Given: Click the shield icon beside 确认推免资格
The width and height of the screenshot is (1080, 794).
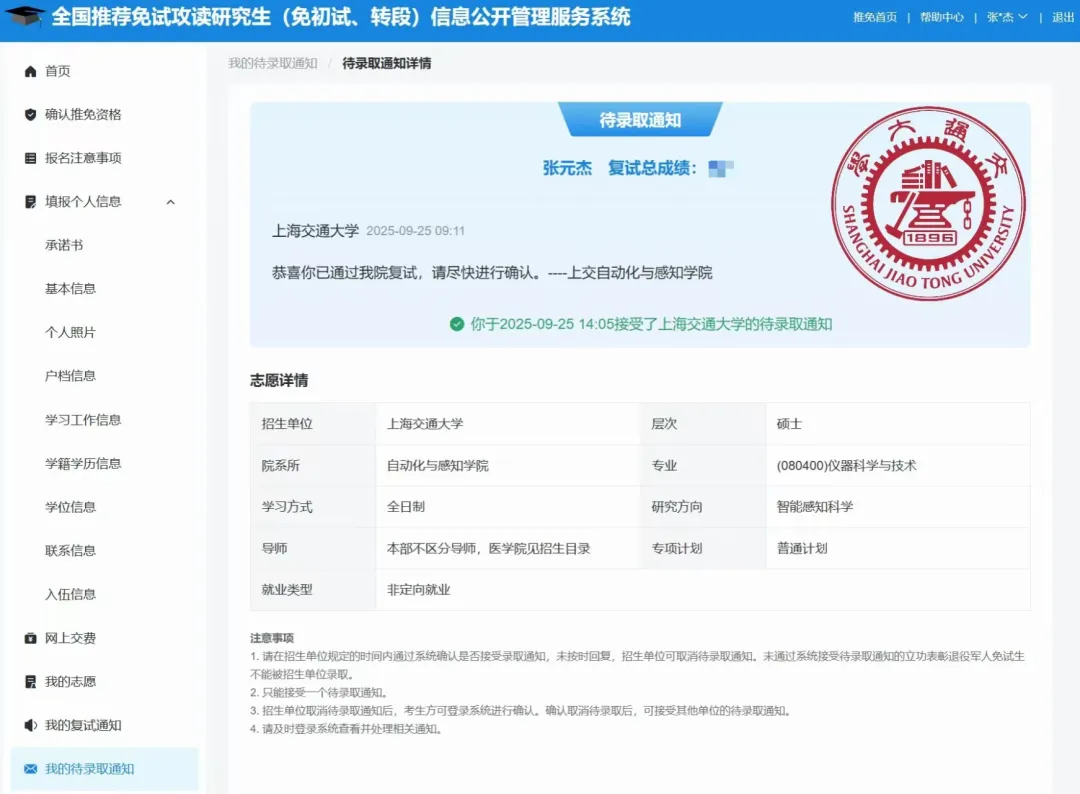Looking at the screenshot, I should pos(30,114).
